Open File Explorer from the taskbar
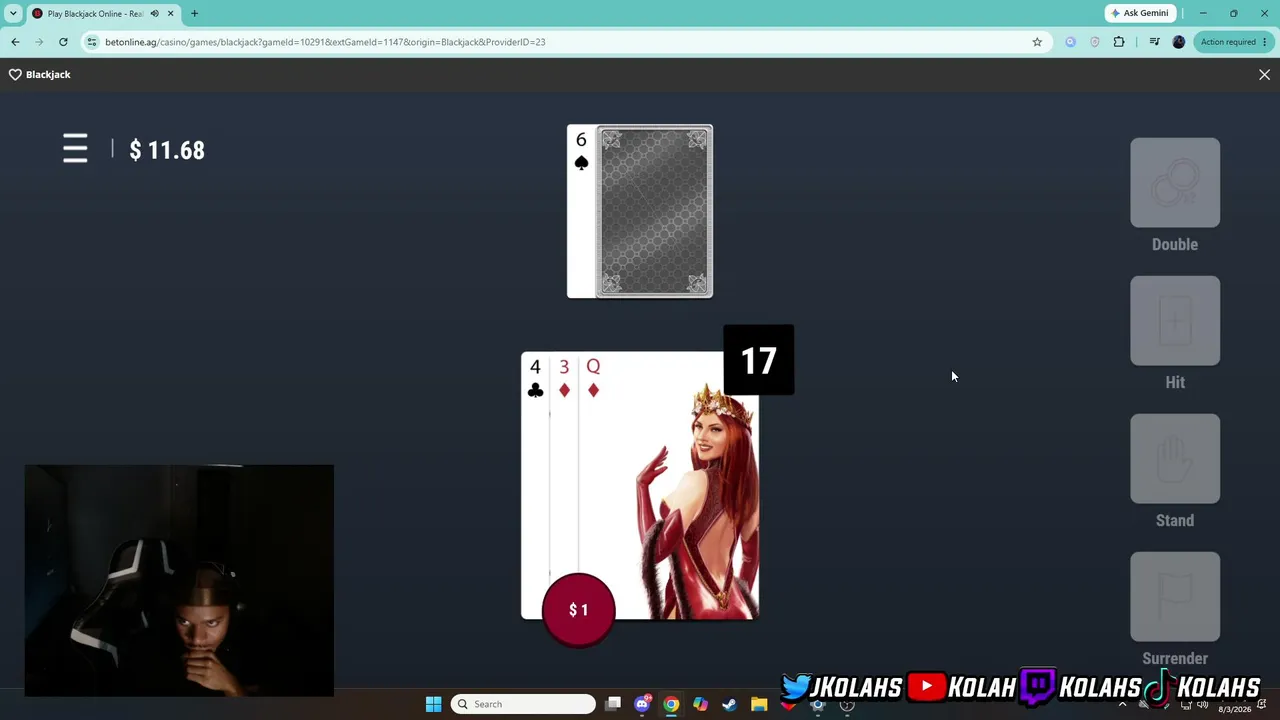The height and width of the screenshot is (720, 1280). pos(759,704)
